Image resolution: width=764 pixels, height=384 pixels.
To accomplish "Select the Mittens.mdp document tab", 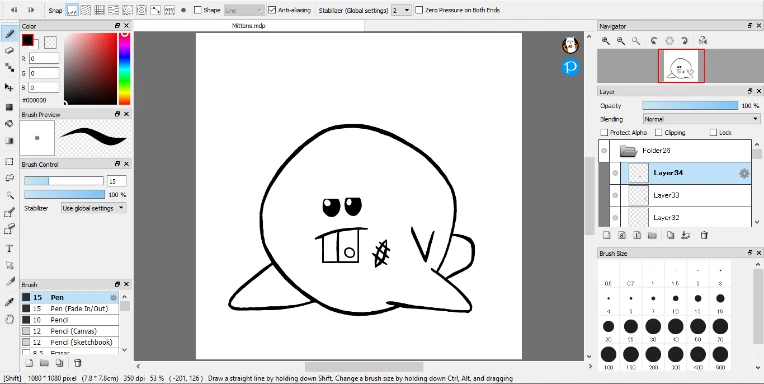I will click(x=248, y=26).
